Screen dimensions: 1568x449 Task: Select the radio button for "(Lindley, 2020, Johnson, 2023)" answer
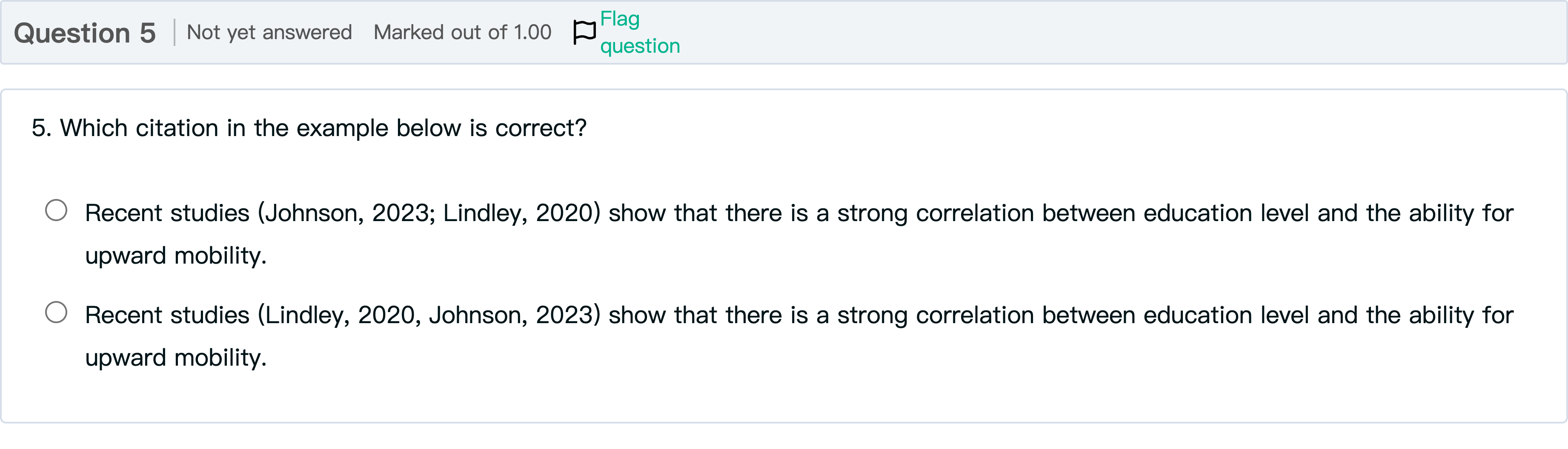(56, 313)
